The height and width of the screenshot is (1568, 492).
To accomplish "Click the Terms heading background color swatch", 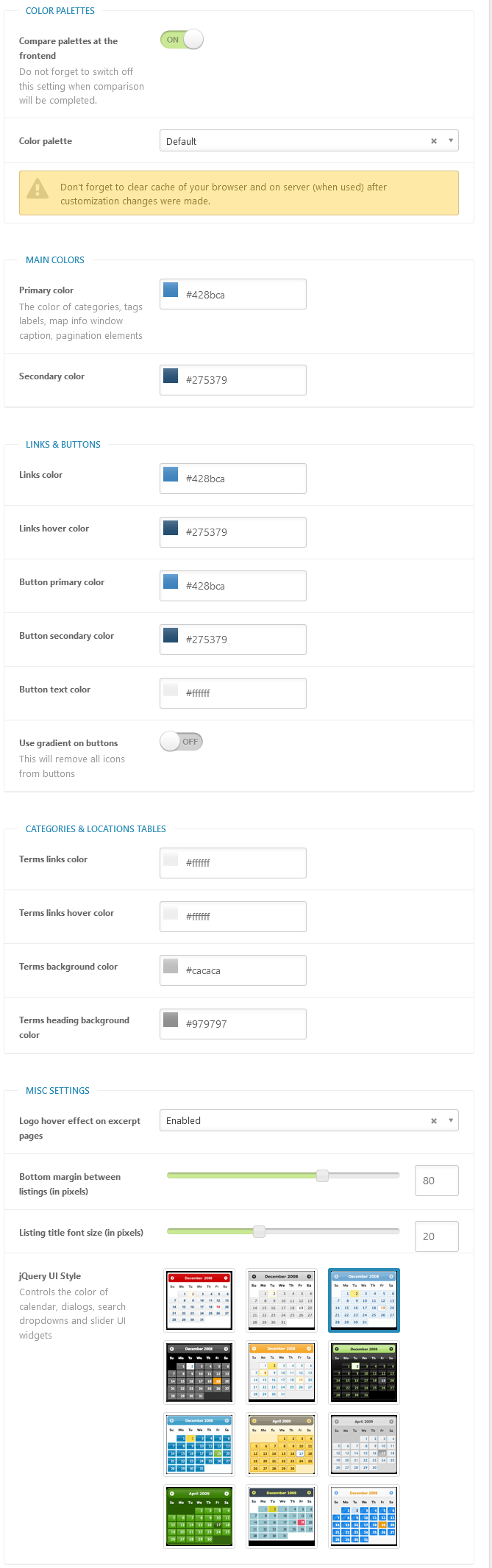I will pyautogui.click(x=171, y=1020).
